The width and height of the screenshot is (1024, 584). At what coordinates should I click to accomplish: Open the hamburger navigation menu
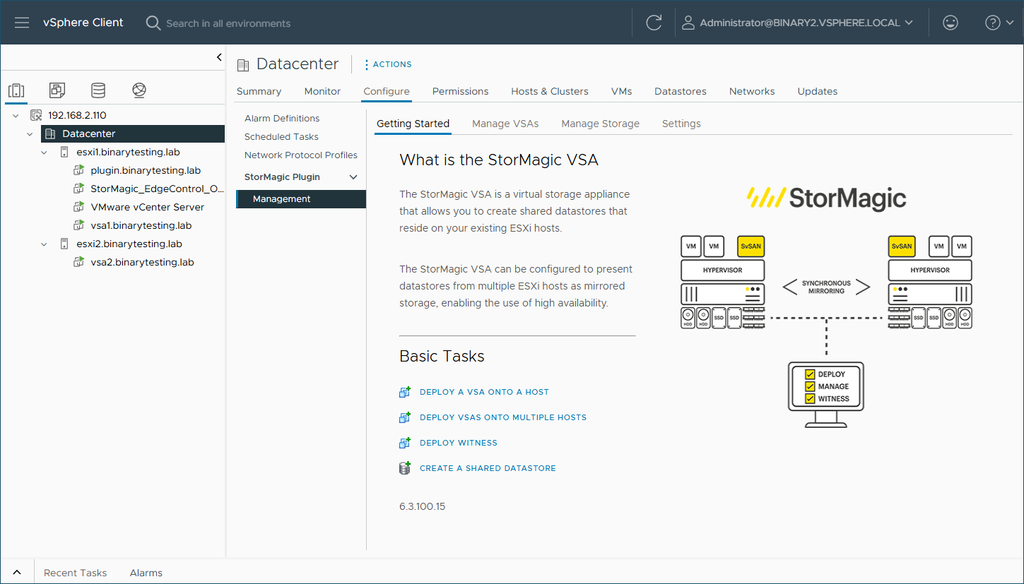pyautogui.click(x=21, y=21)
